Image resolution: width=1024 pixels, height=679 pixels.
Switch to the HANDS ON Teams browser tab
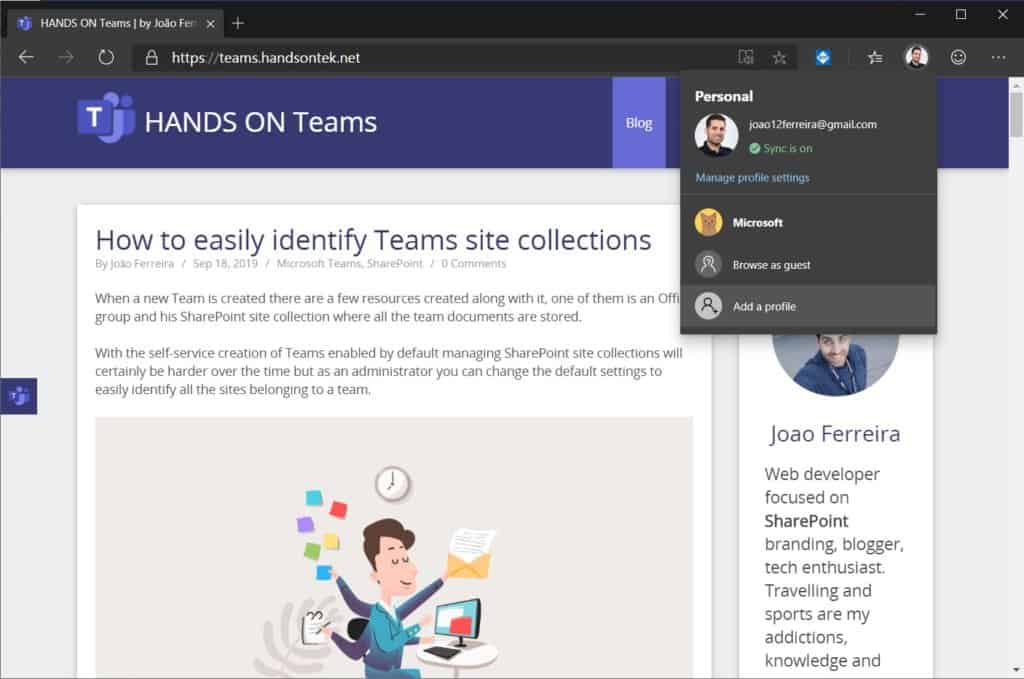(110, 19)
